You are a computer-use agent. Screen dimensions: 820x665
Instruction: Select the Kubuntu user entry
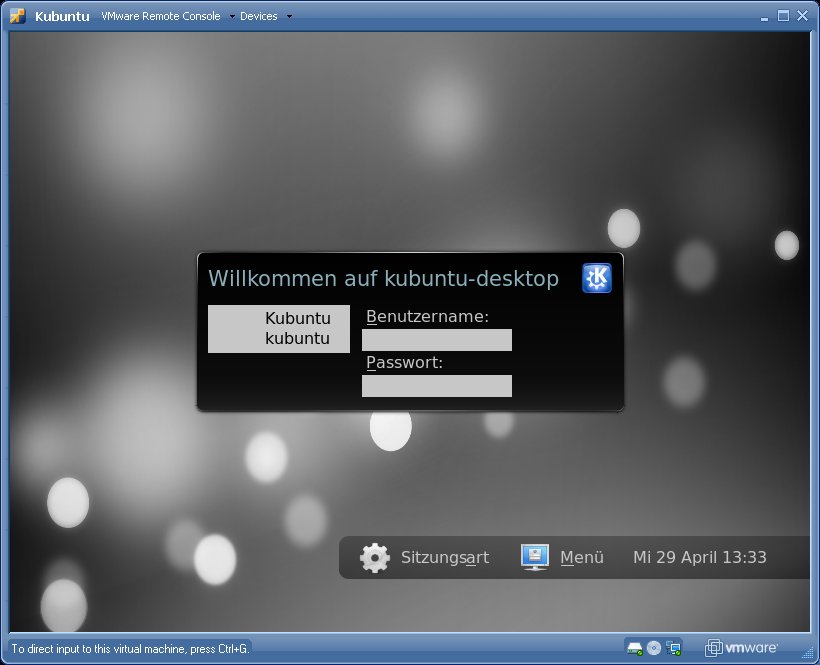[x=279, y=329]
